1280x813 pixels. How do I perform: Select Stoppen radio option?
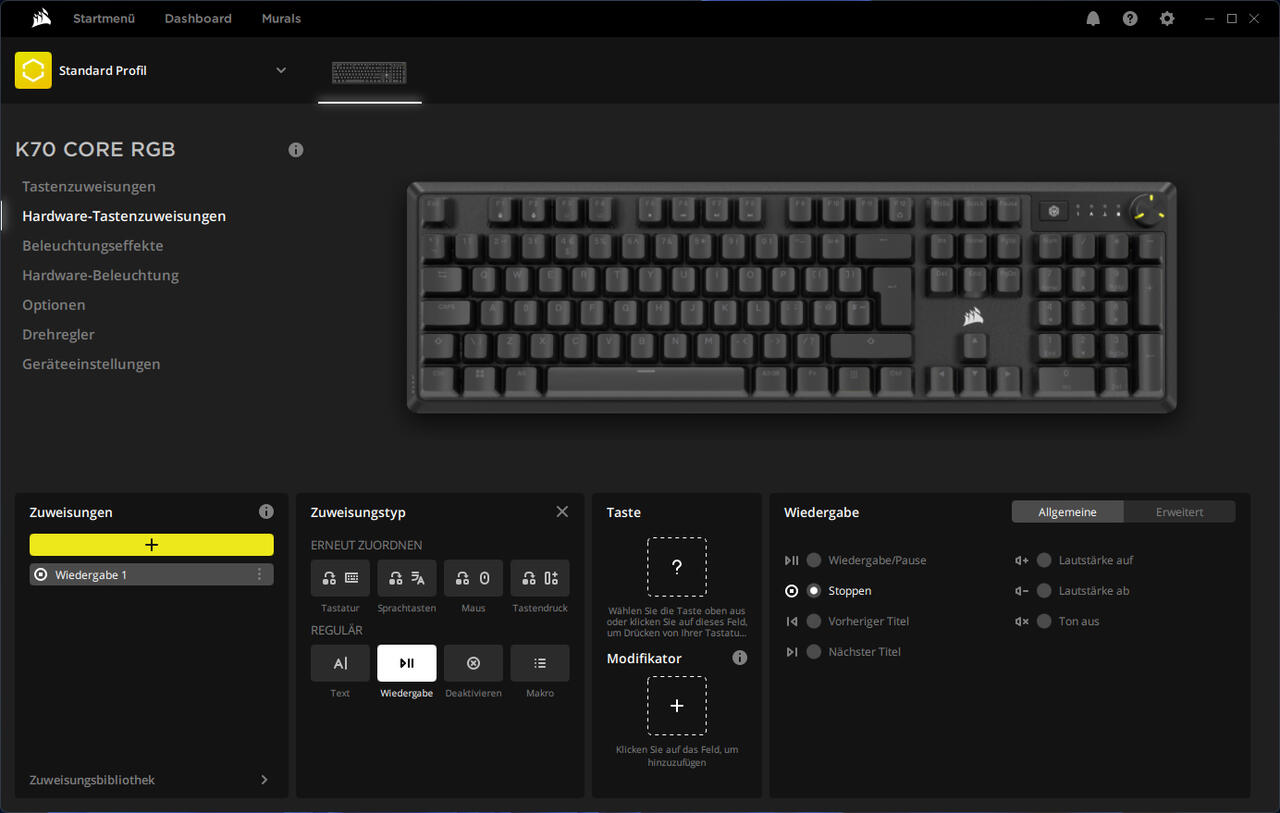(814, 591)
